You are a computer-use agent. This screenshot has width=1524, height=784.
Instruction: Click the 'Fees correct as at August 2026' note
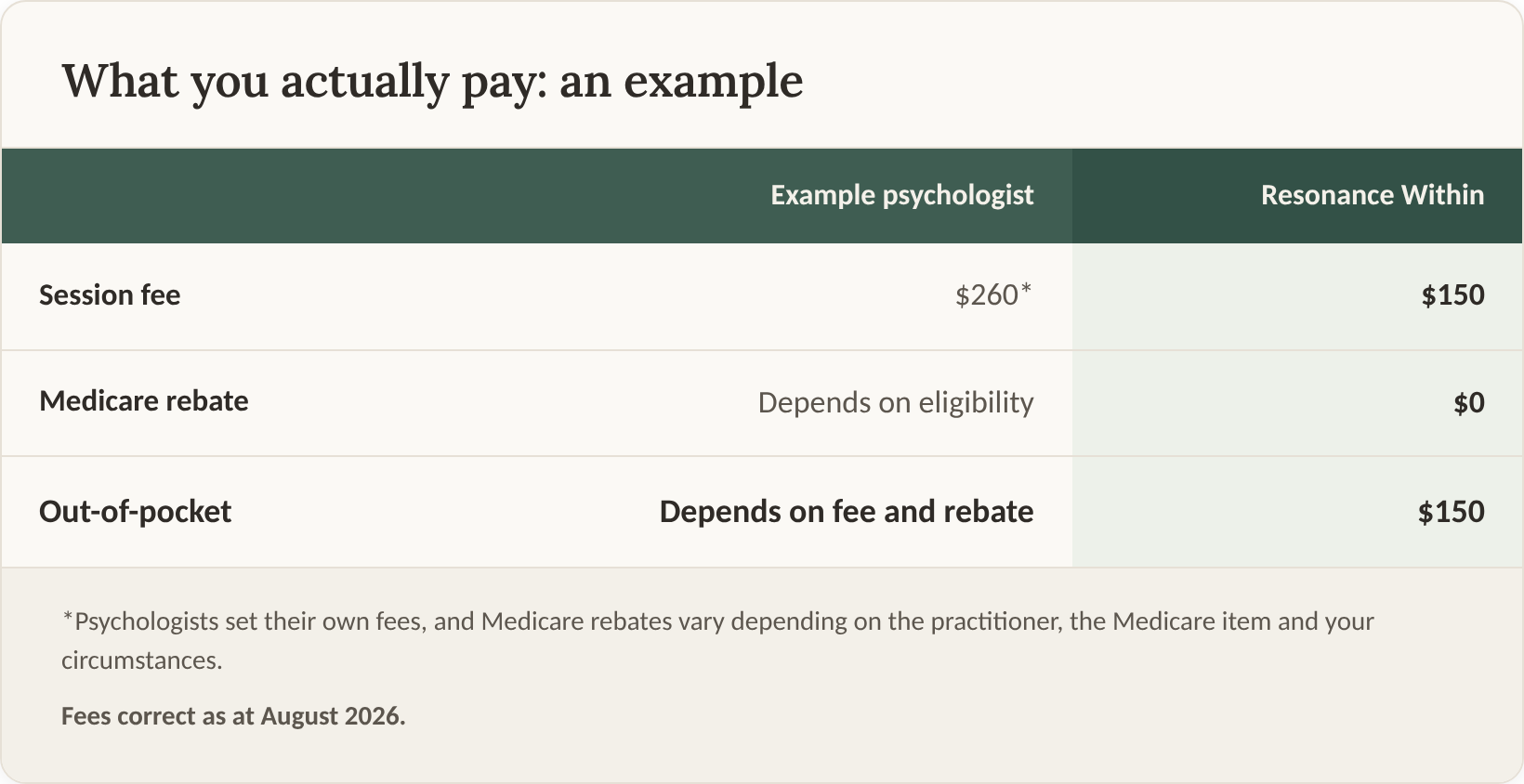click(233, 716)
